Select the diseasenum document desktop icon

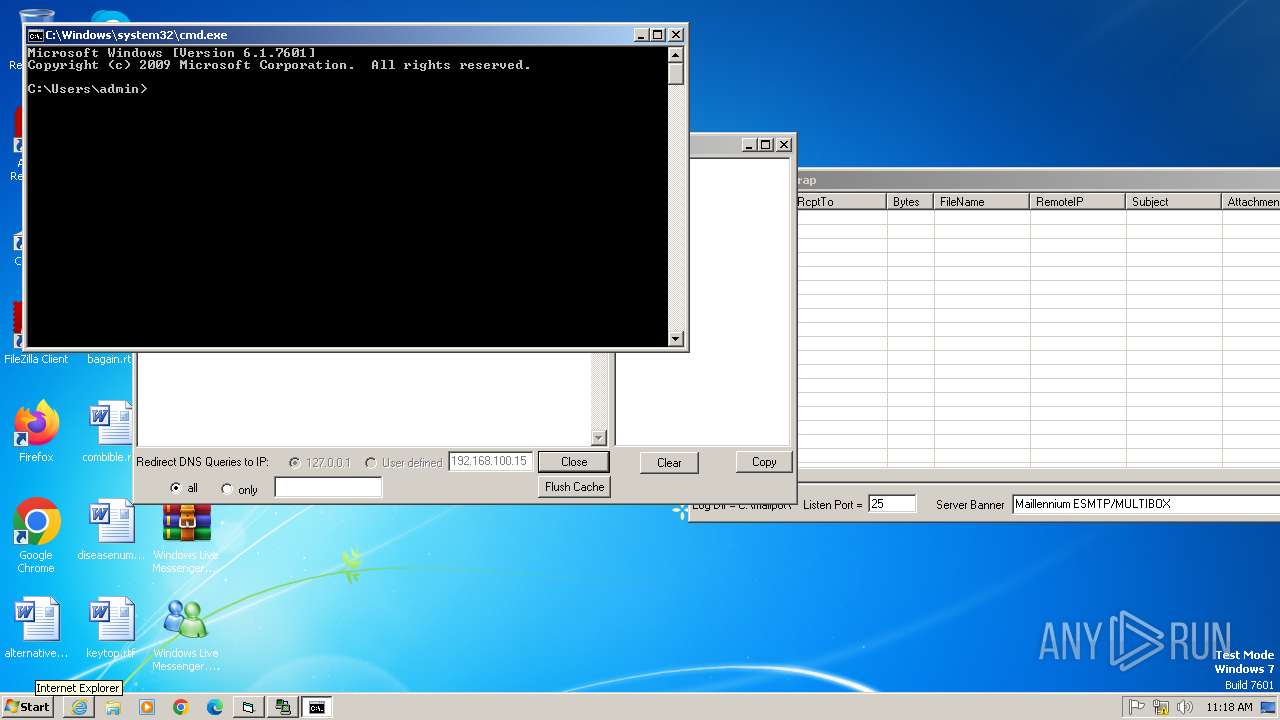[111, 530]
